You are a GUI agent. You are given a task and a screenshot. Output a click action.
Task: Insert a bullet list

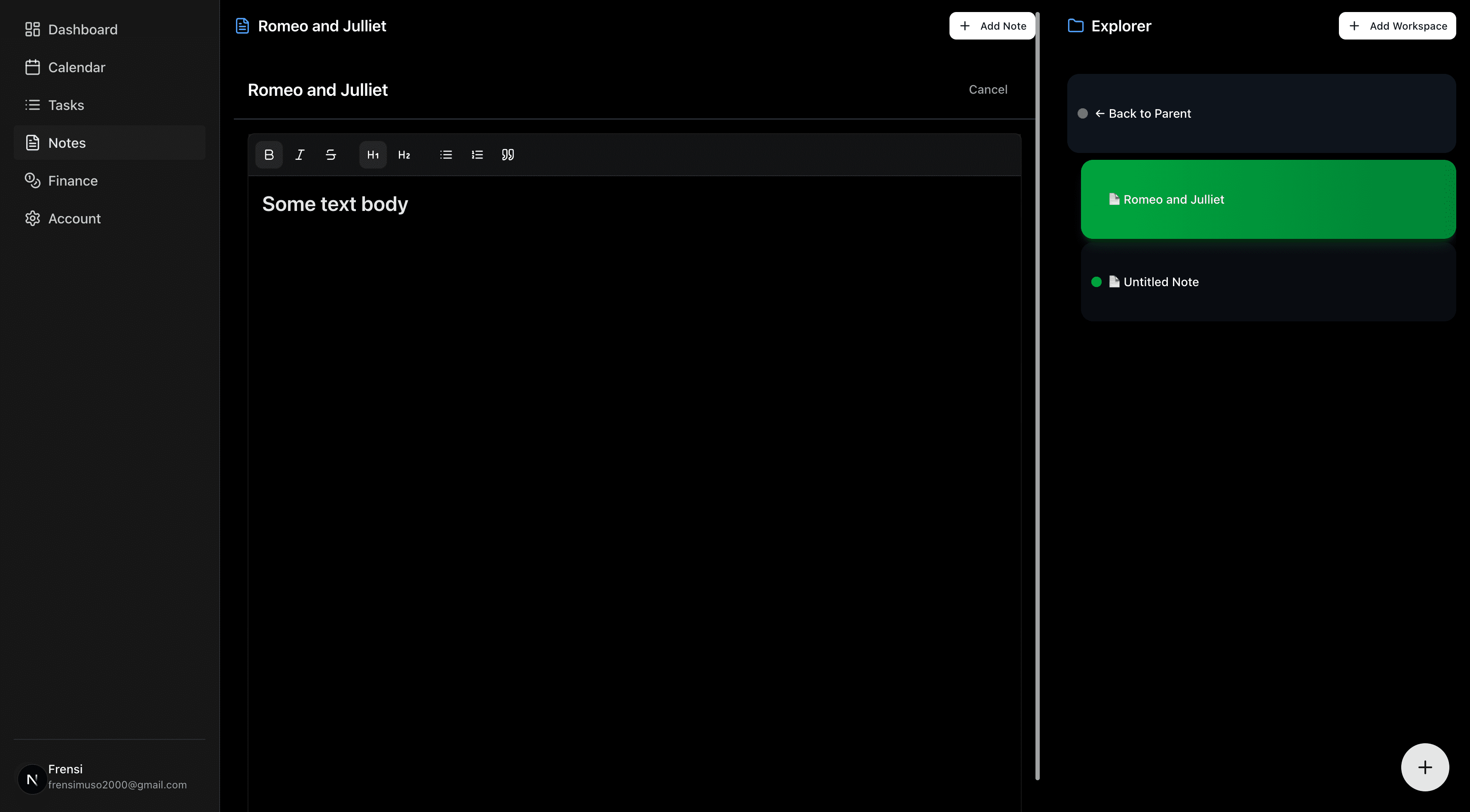(x=446, y=154)
